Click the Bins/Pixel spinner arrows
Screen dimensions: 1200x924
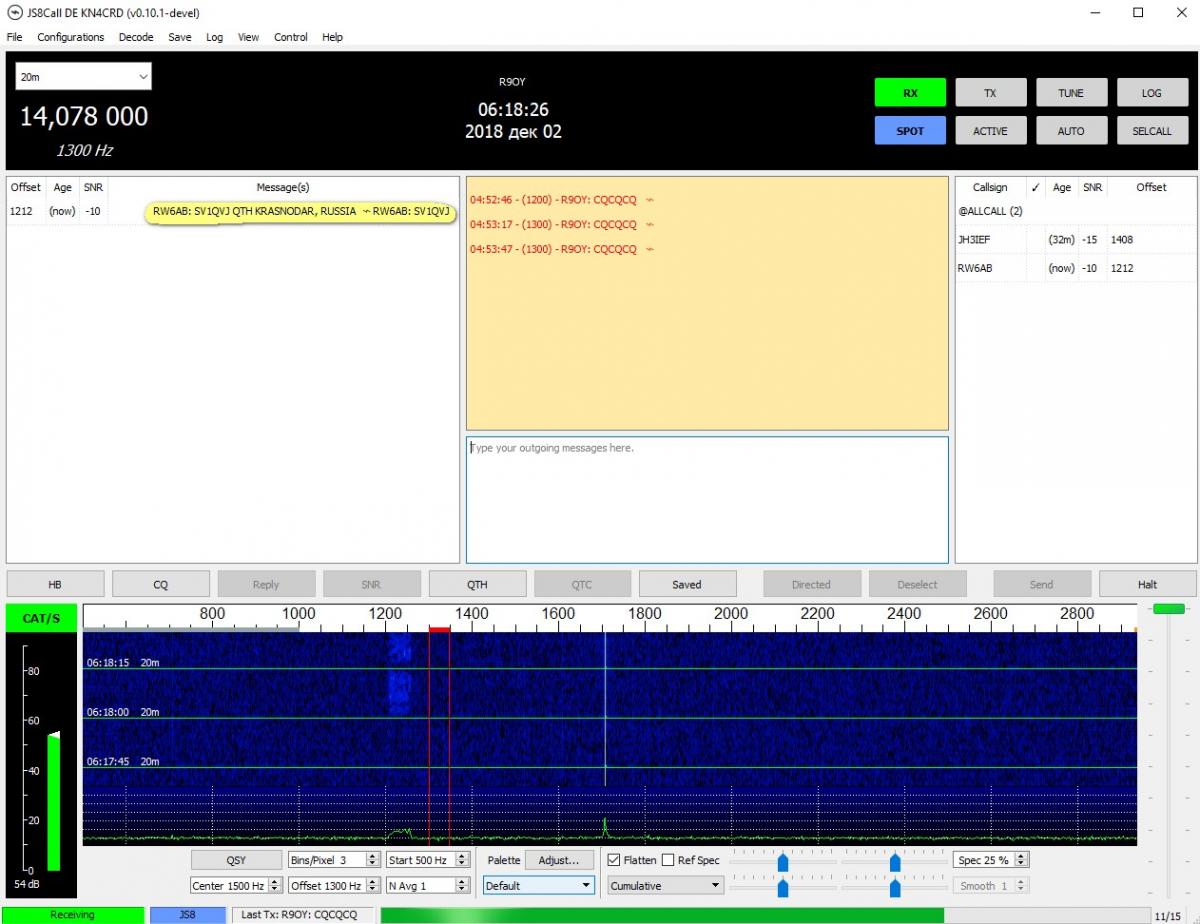(x=373, y=860)
